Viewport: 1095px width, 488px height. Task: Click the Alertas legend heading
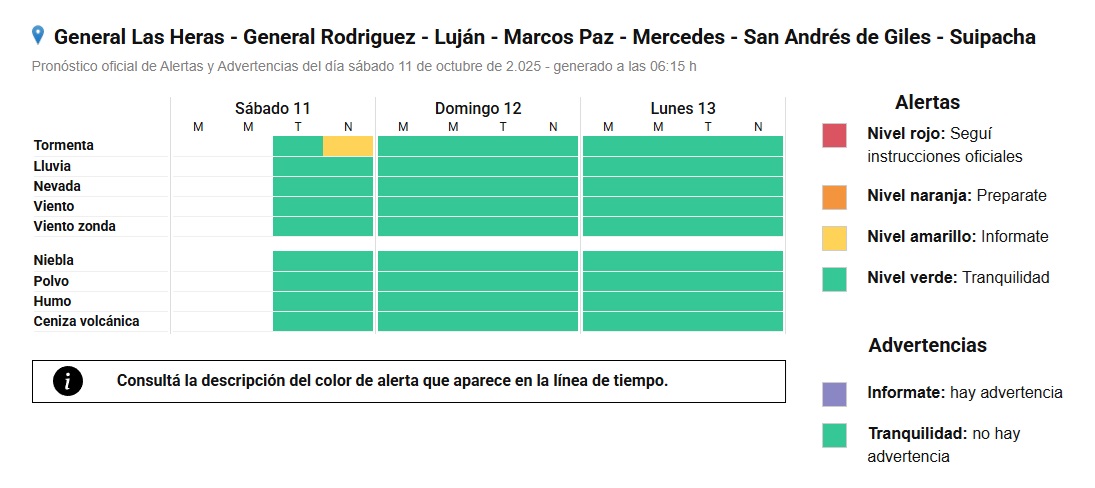pos(927,102)
